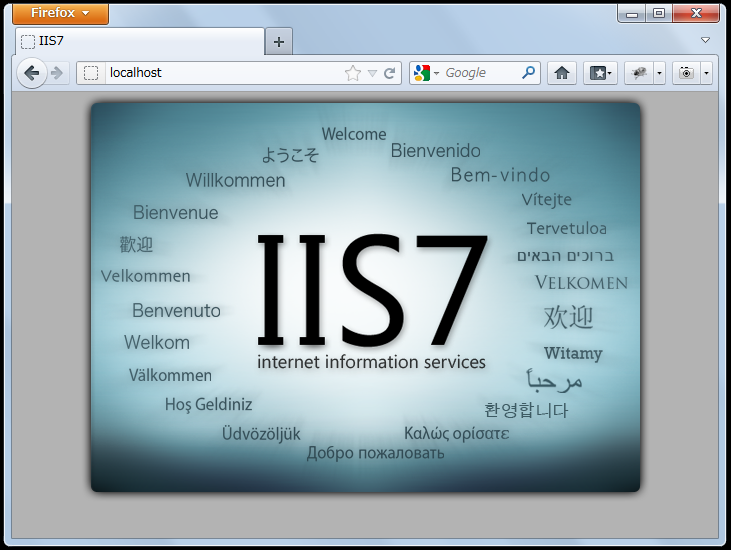Open the list-all-tabs arrow
The image size is (731, 550).
[x=705, y=41]
